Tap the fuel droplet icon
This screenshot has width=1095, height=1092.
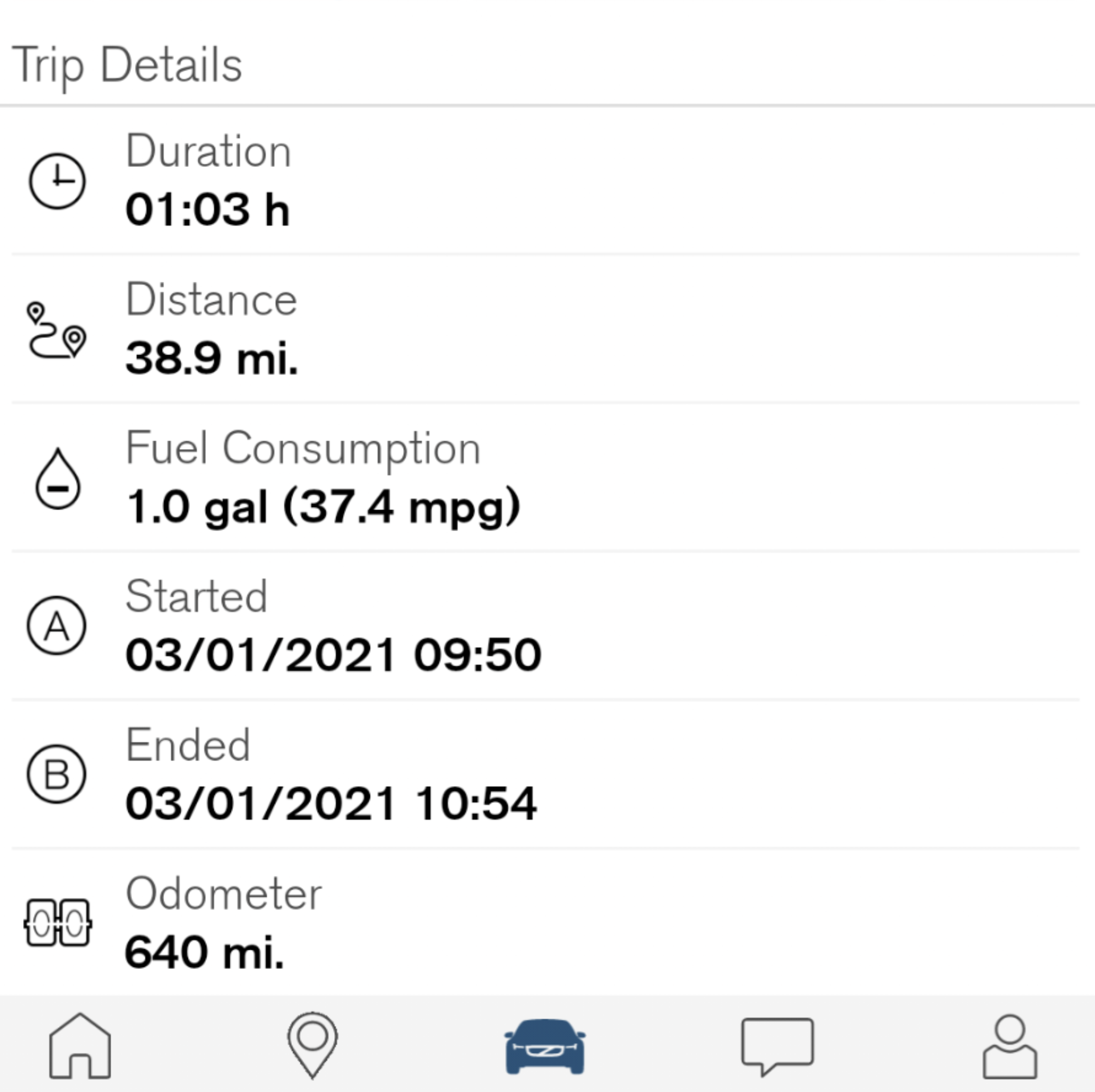click(x=58, y=479)
